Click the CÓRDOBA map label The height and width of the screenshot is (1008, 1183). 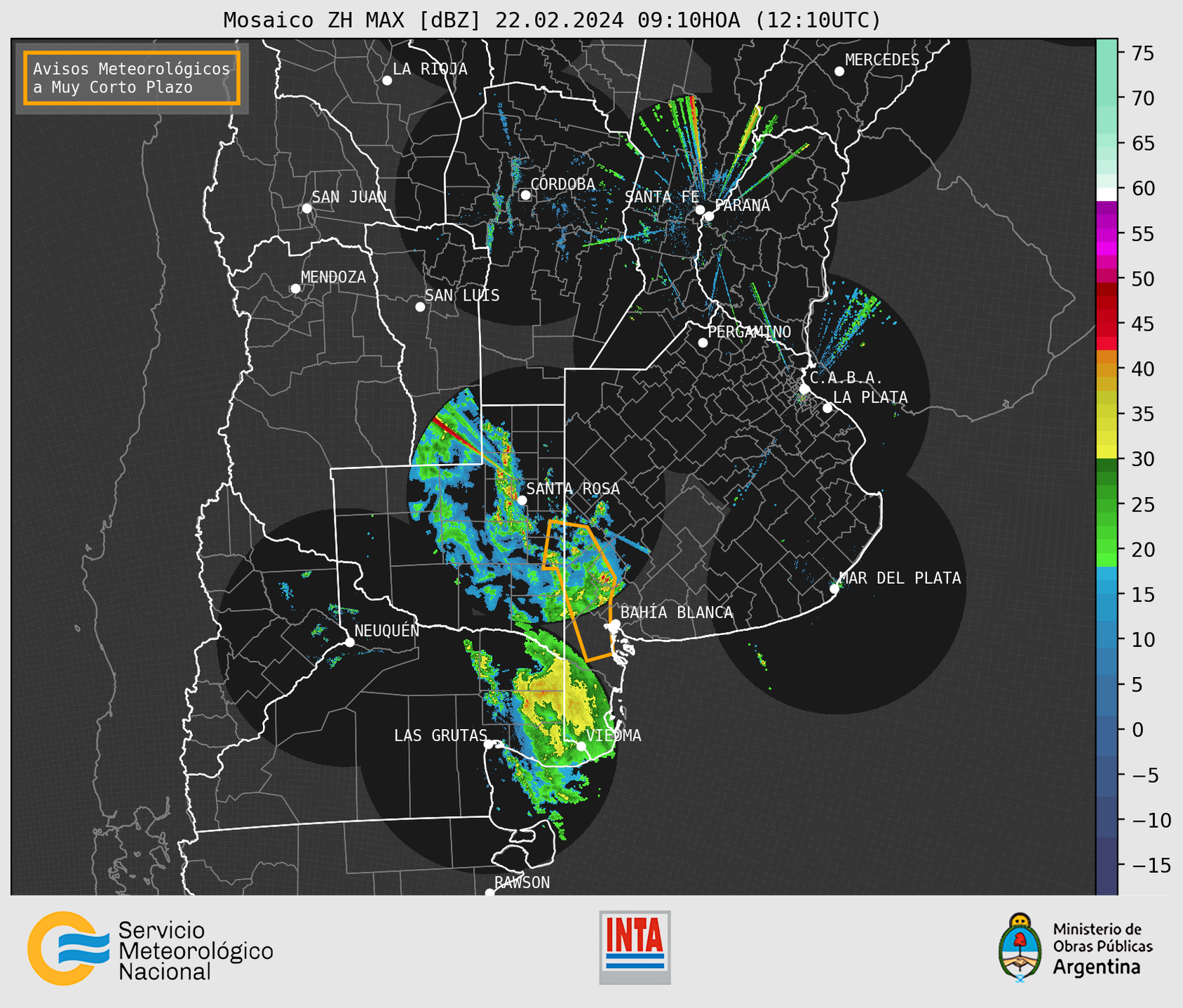562,184
